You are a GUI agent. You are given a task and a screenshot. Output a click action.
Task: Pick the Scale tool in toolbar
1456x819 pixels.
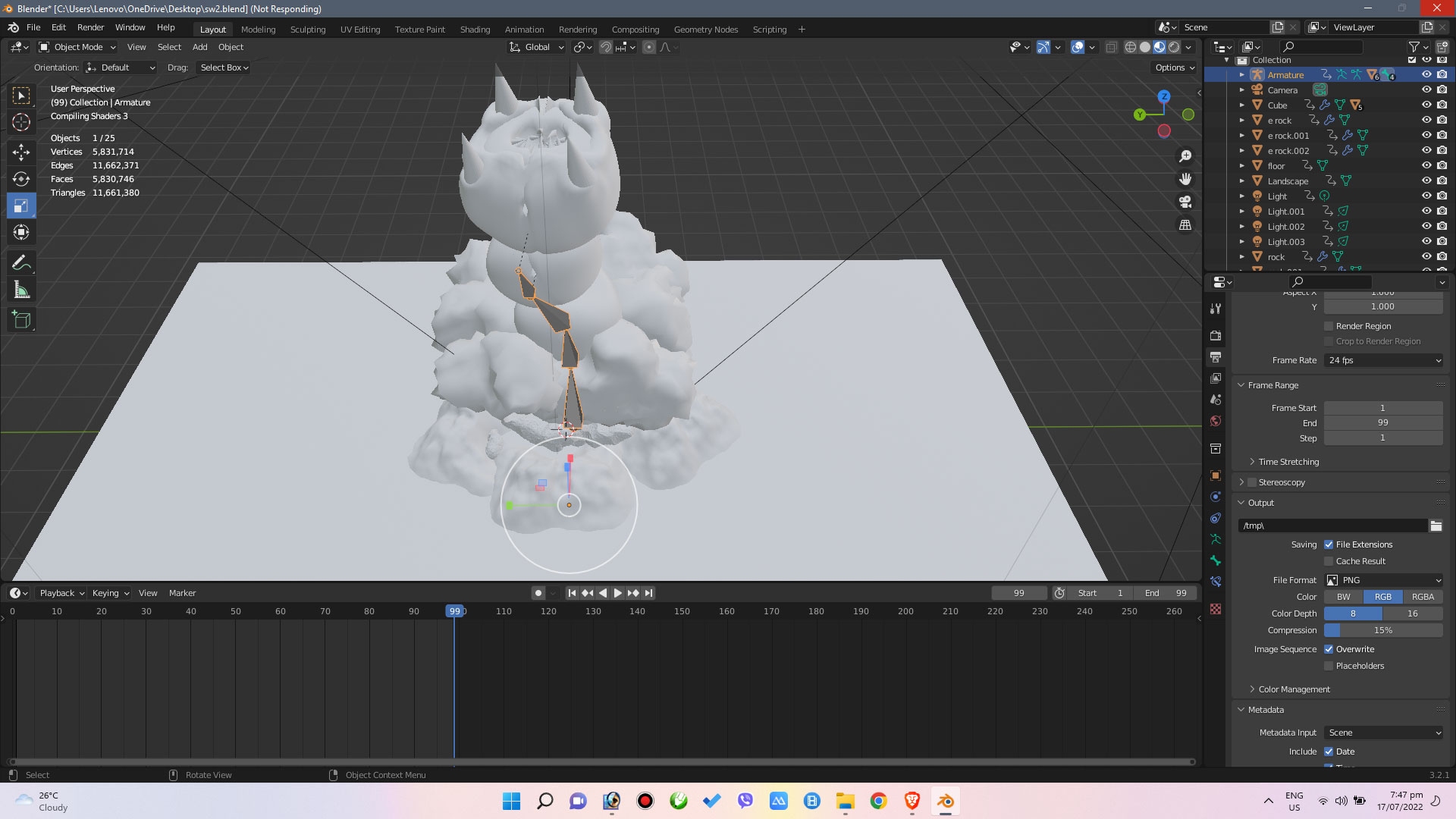[21, 206]
